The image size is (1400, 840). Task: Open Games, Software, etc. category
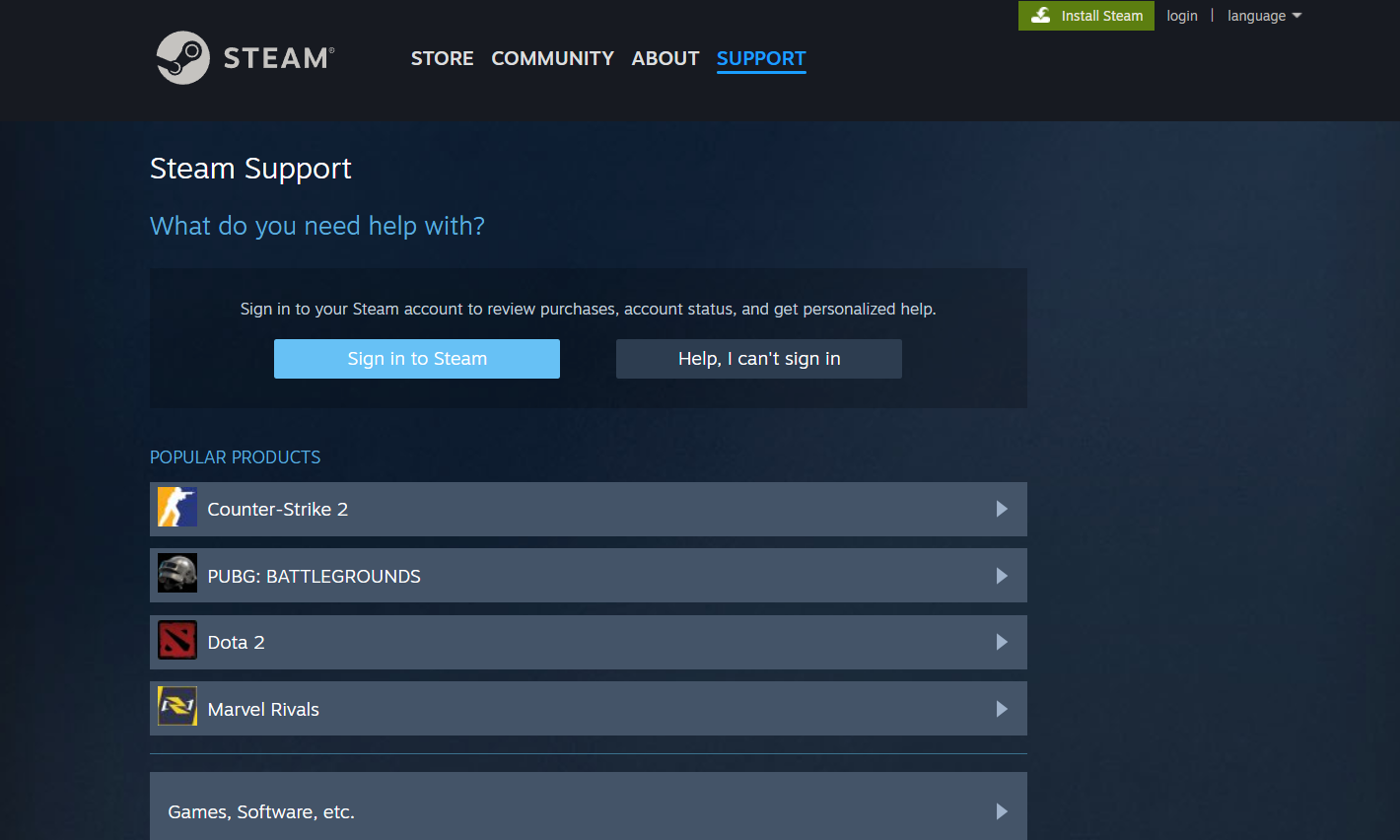click(261, 811)
